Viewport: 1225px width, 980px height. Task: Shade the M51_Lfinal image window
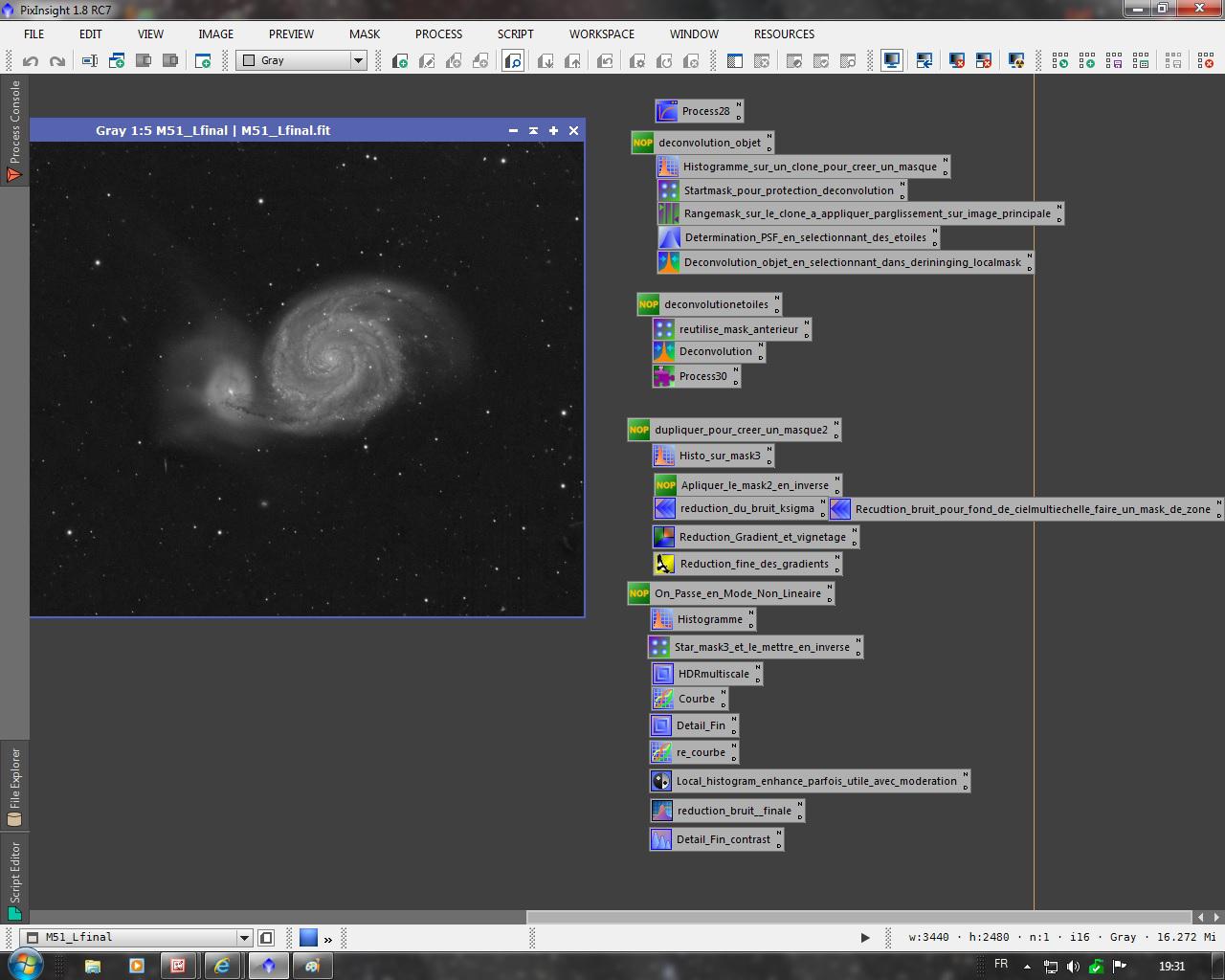click(533, 131)
